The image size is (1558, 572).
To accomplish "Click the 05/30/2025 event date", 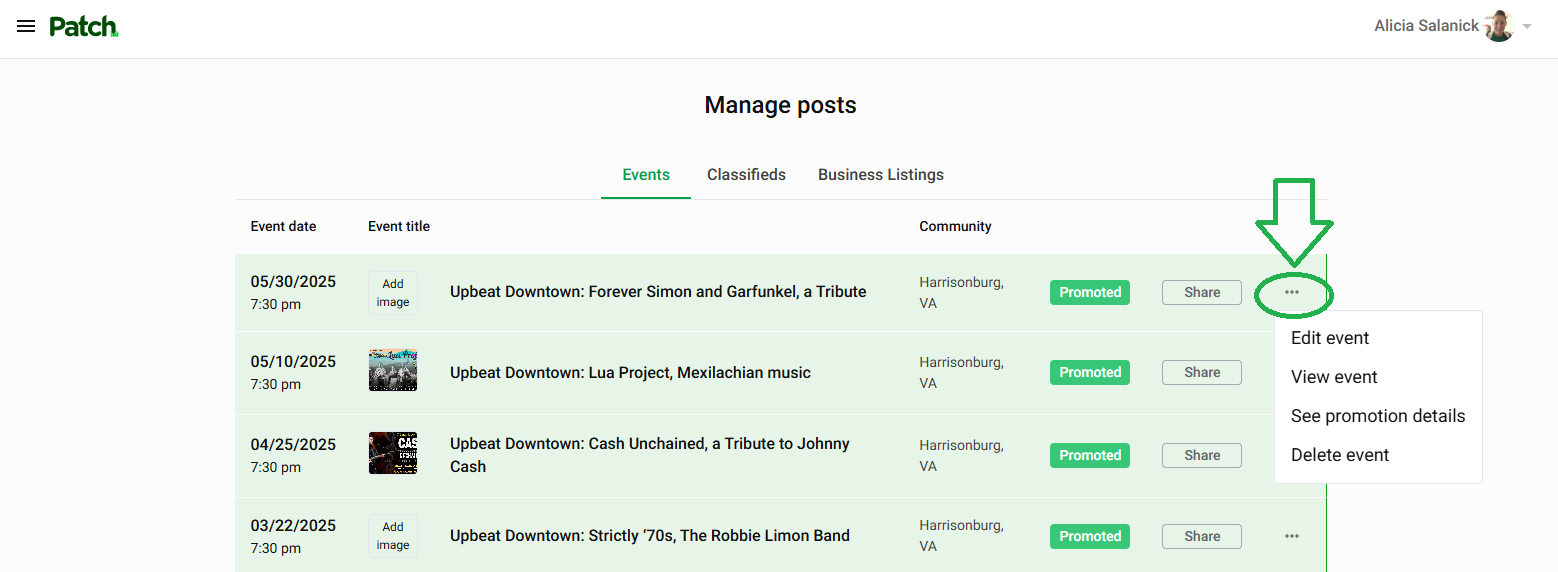I will click(293, 281).
